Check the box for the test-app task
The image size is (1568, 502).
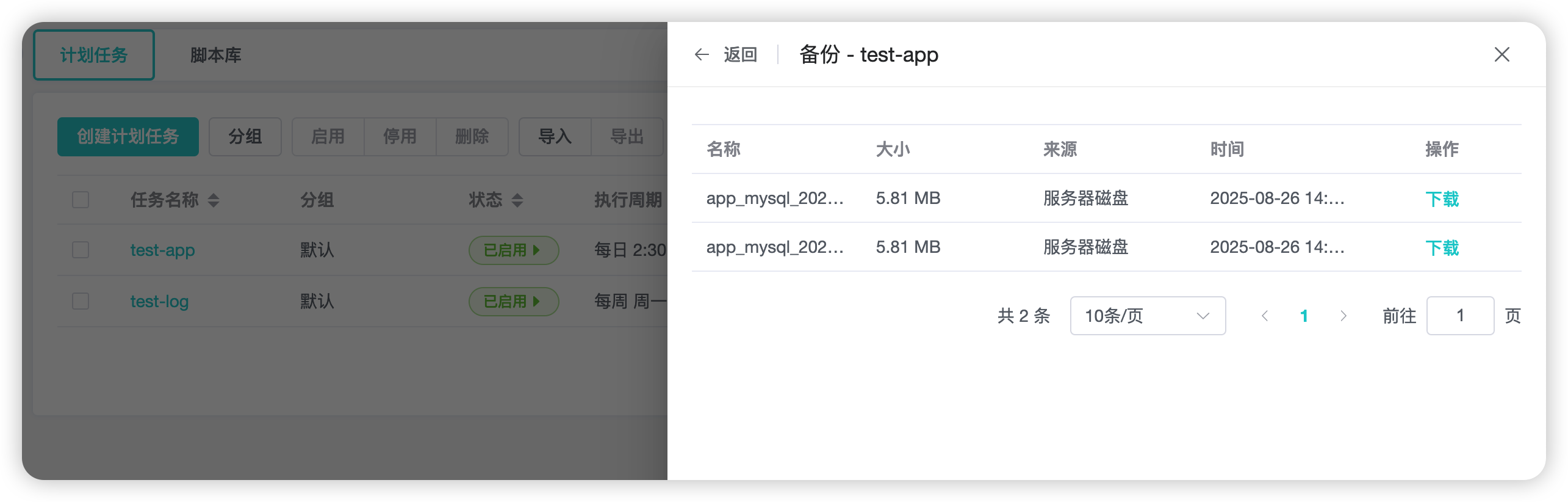[81, 250]
